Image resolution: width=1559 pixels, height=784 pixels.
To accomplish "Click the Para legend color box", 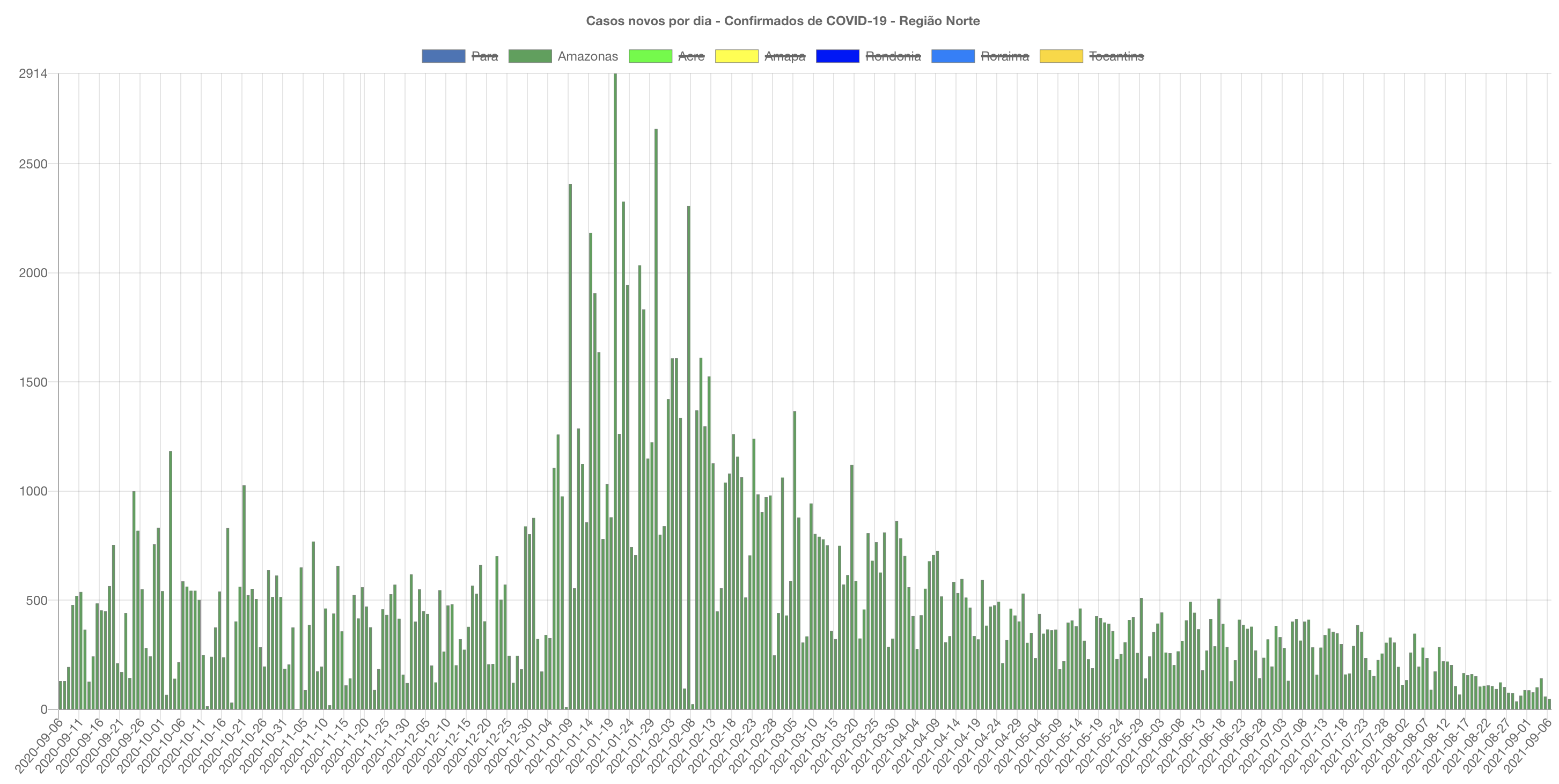I will coord(443,56).
